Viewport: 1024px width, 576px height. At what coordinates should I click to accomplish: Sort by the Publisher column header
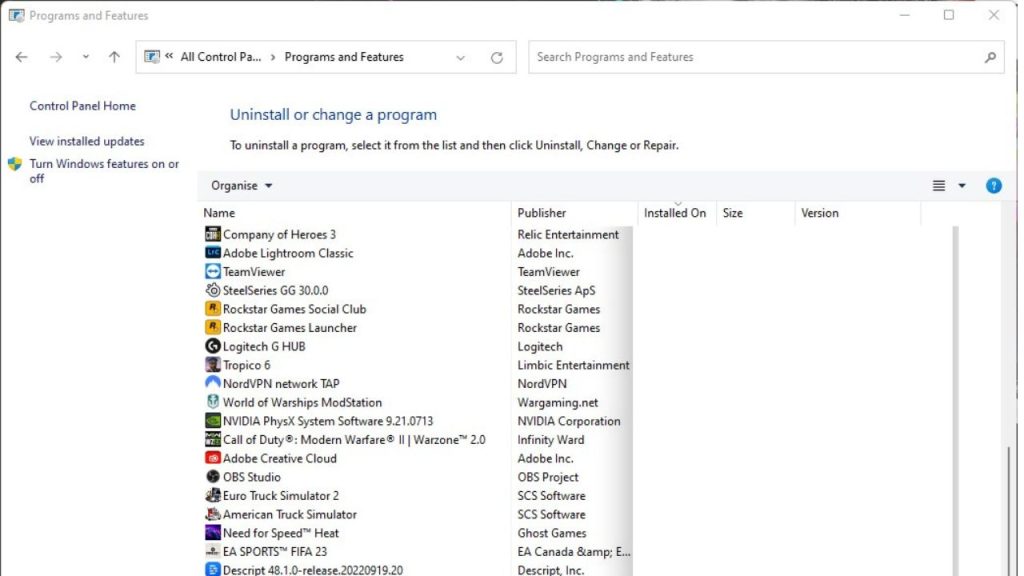coord(541,213)
